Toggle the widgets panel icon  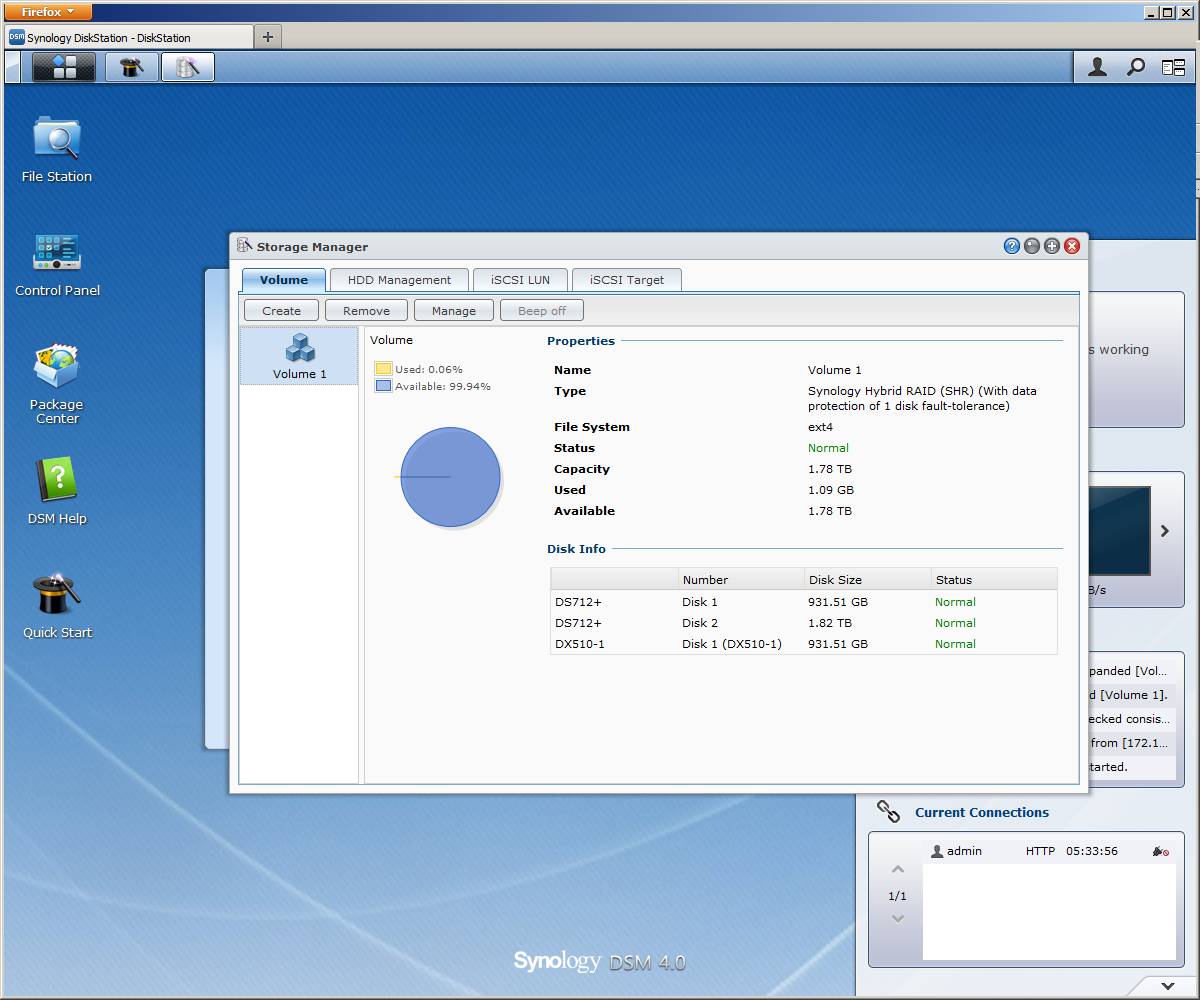[x=1173, y=67]
